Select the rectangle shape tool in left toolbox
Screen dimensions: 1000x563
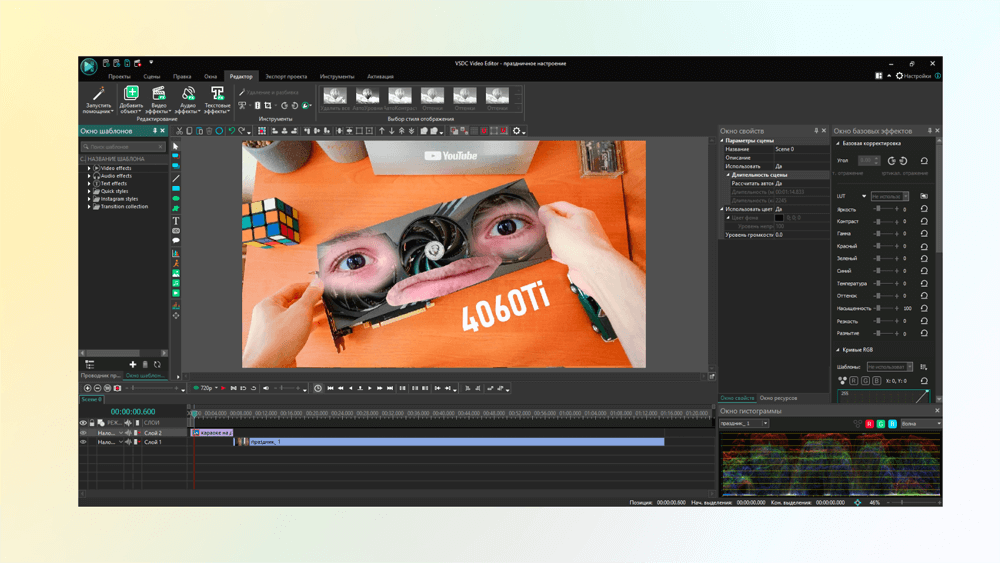pos(176,189)
